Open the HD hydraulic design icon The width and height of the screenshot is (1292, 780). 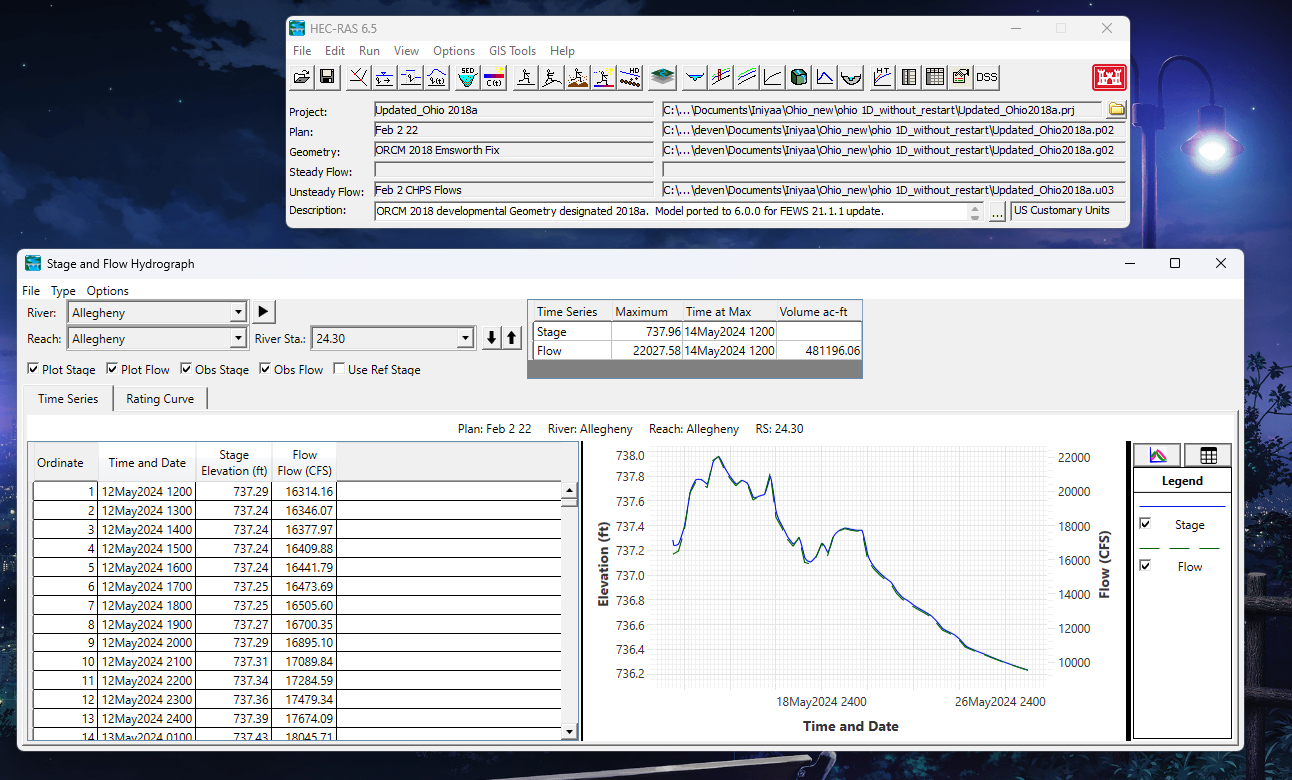631,77
